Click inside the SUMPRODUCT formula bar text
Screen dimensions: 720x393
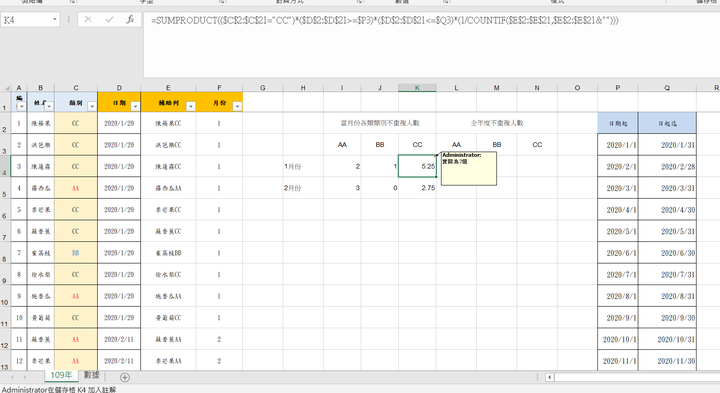pos(384,20)
